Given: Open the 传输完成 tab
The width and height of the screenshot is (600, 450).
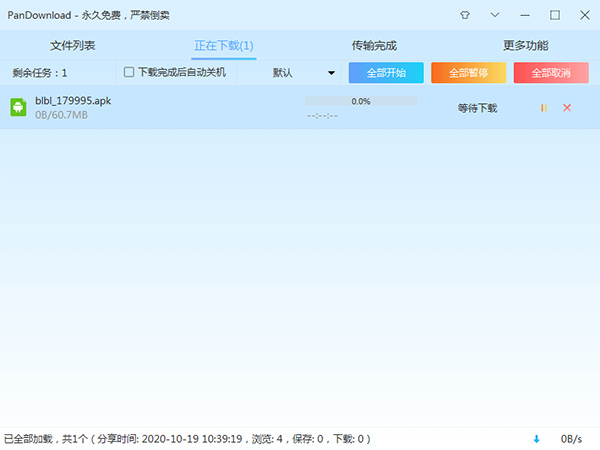Looking at the screenshot, I should tap(374, 45).
